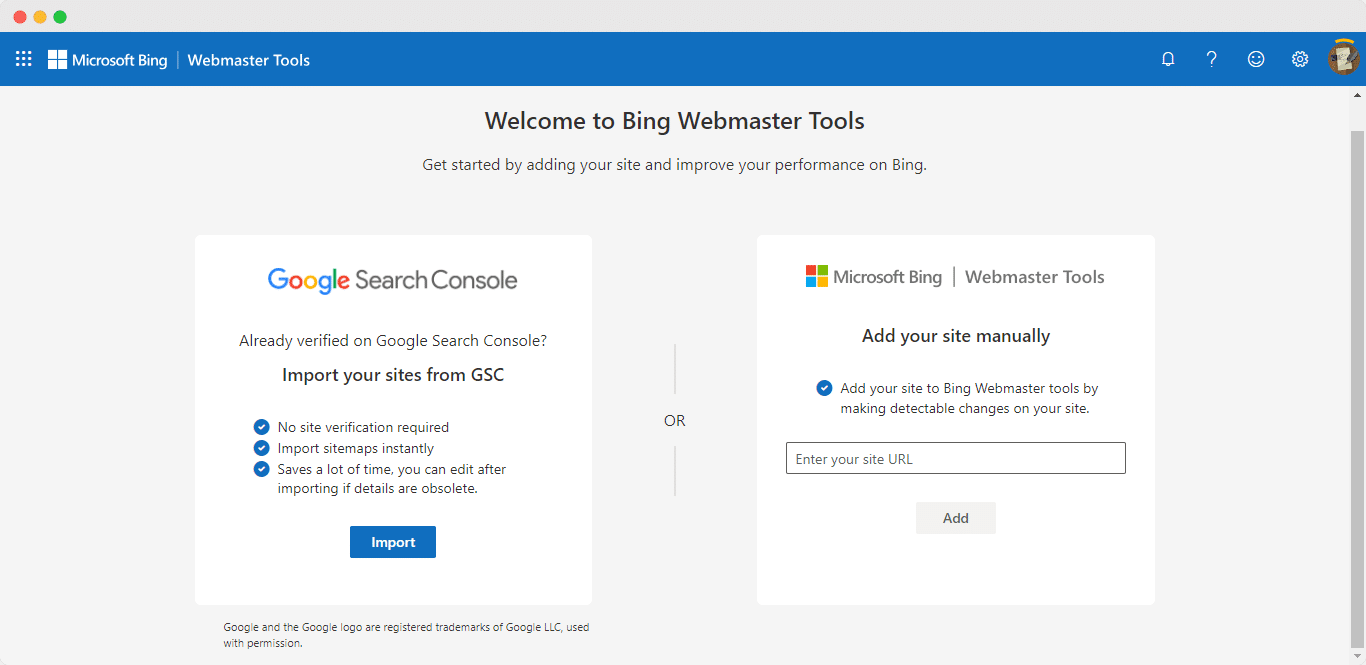1366x665 pixels.
Task: Open the settings gear
Action: [x=1300, y=59]
